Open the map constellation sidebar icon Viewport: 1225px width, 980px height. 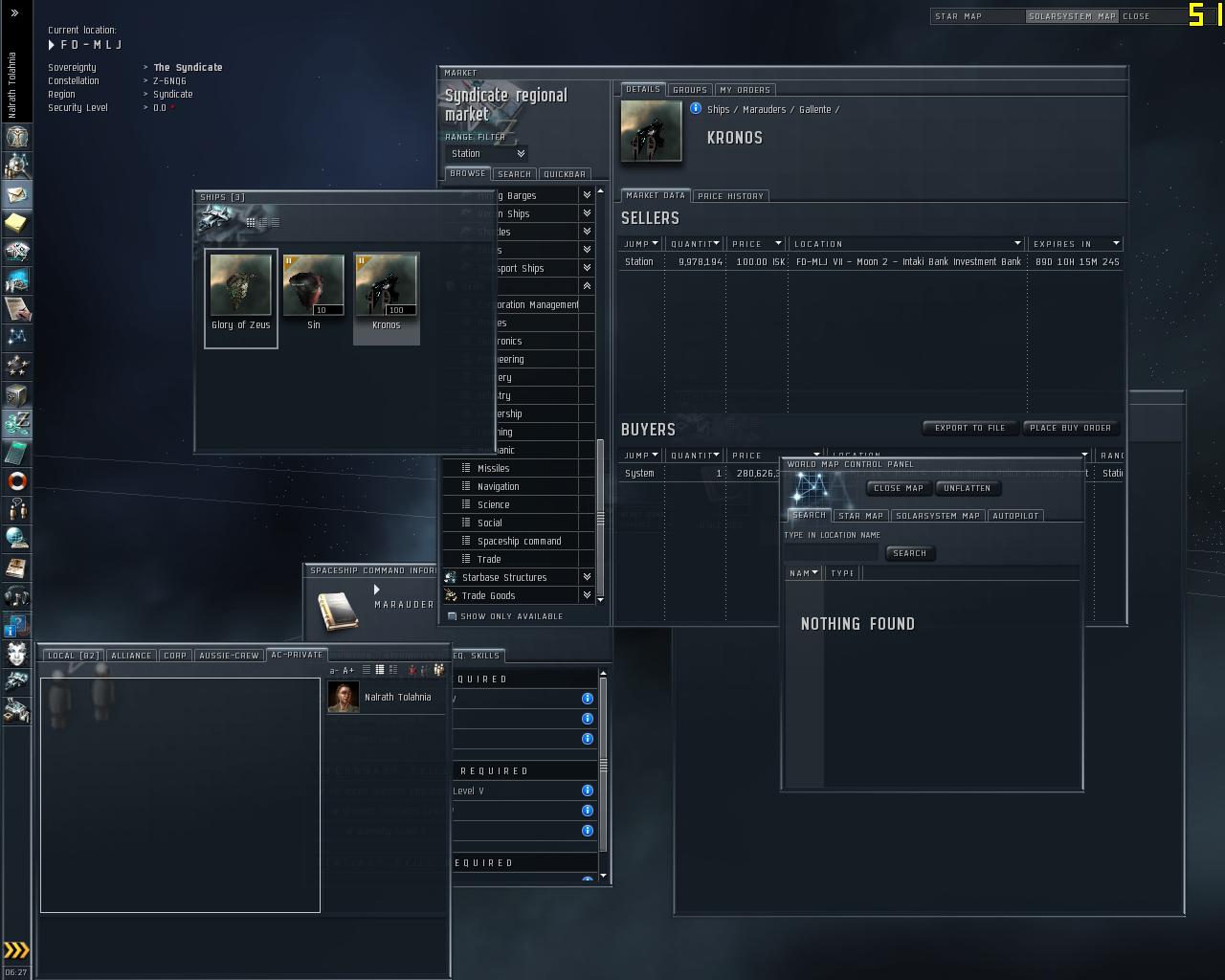coord(17,338)
